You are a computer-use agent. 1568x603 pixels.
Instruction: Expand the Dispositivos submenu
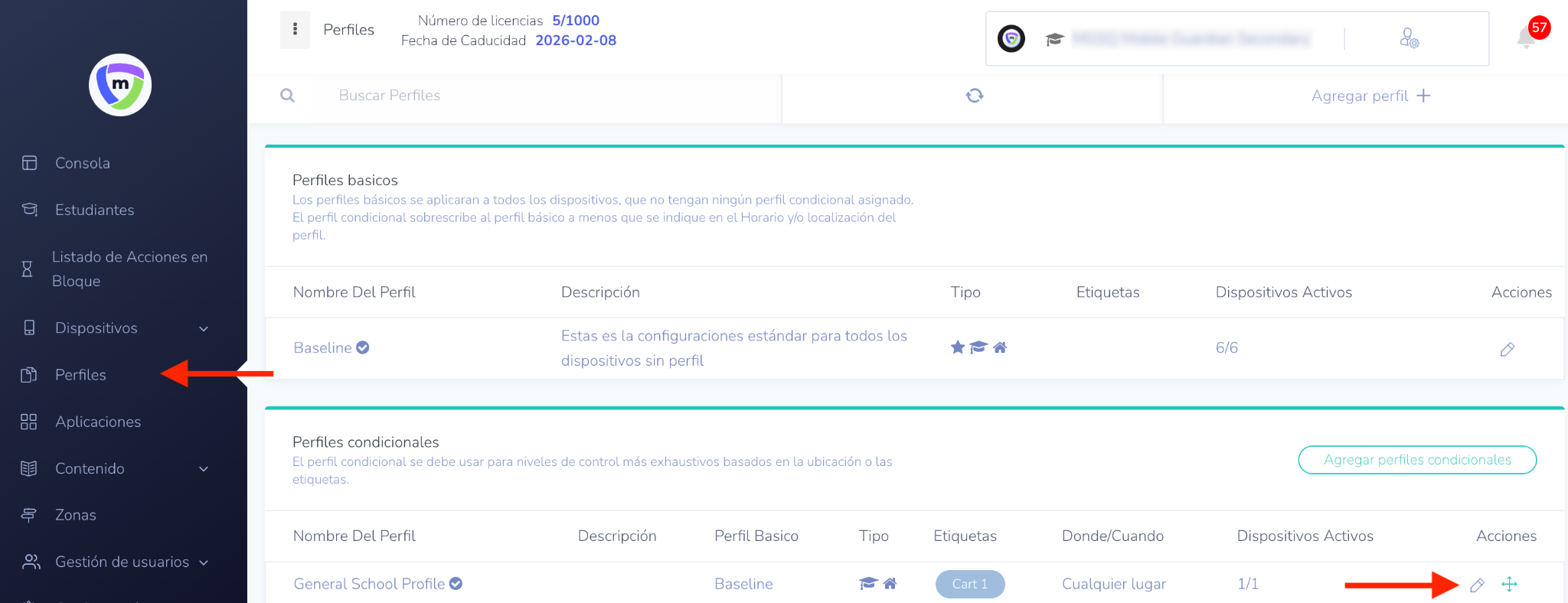point(204,329)
